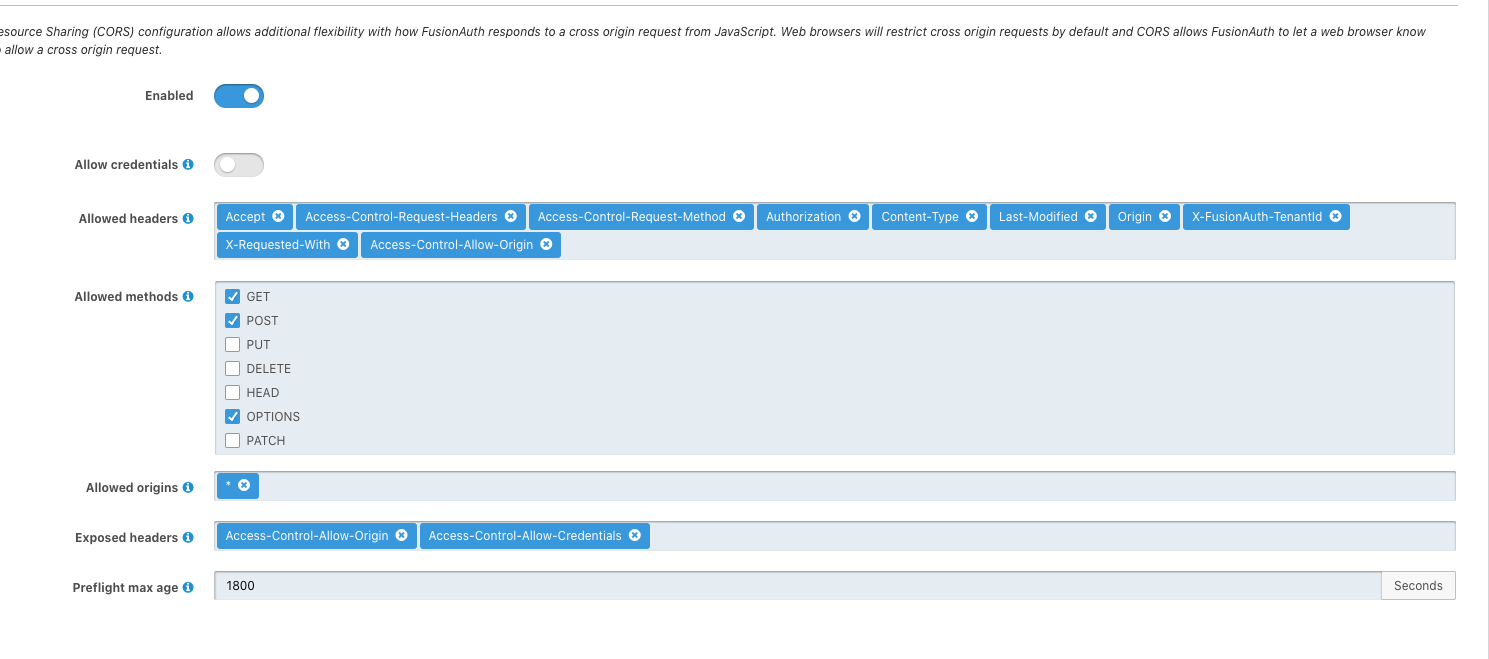Remove Access-Control-Allow-Credentials exposed header tag

[634, 536]
